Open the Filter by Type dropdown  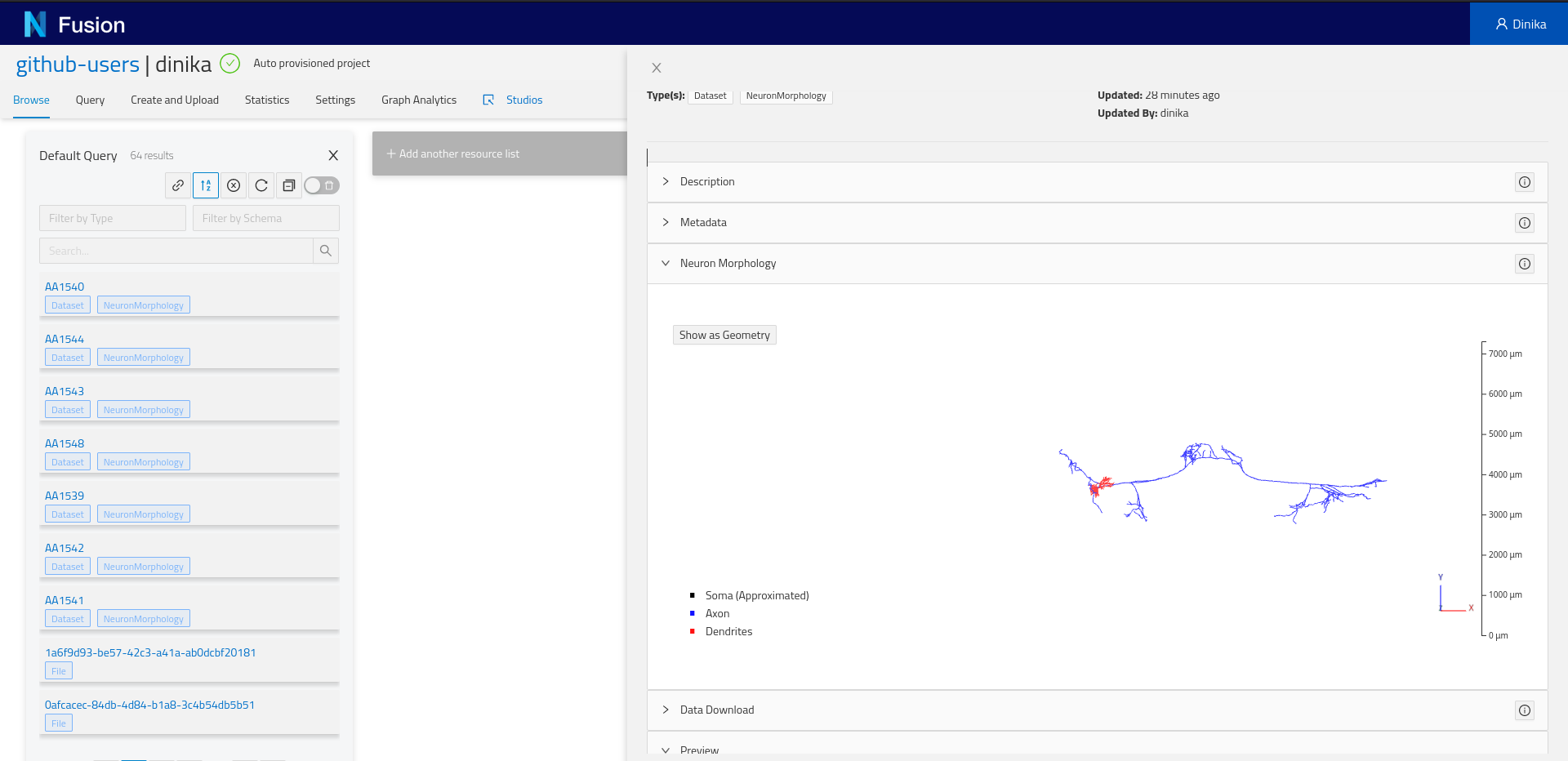[113, 218]
